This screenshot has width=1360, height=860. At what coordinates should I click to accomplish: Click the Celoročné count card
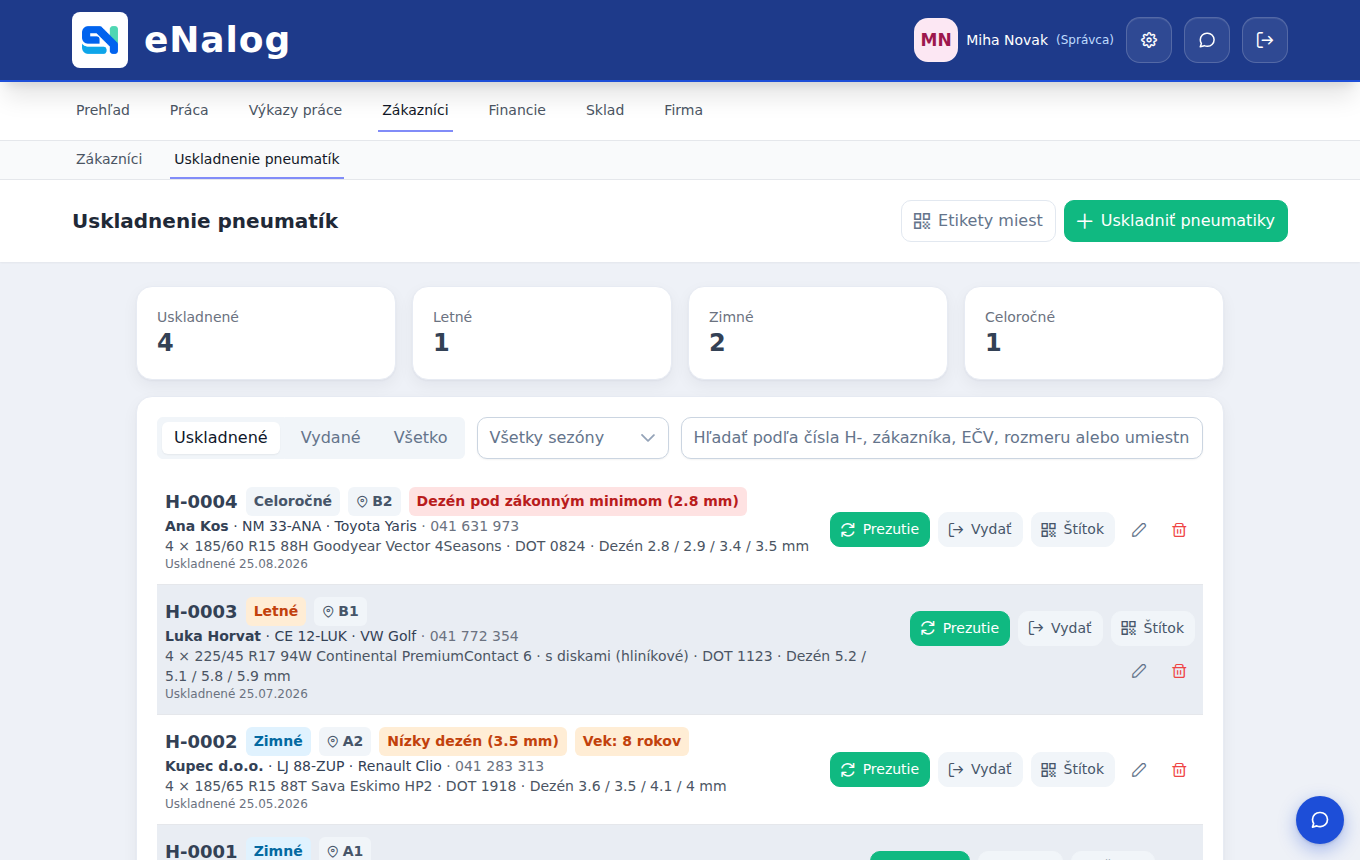coord(1094,333)
